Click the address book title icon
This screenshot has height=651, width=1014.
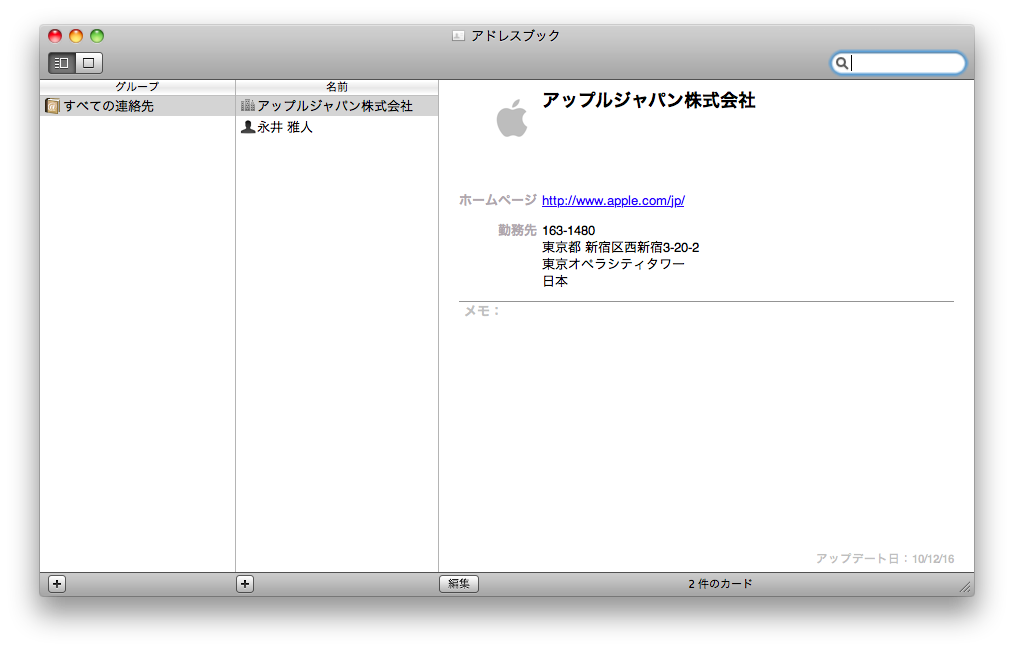click(458, 36)
